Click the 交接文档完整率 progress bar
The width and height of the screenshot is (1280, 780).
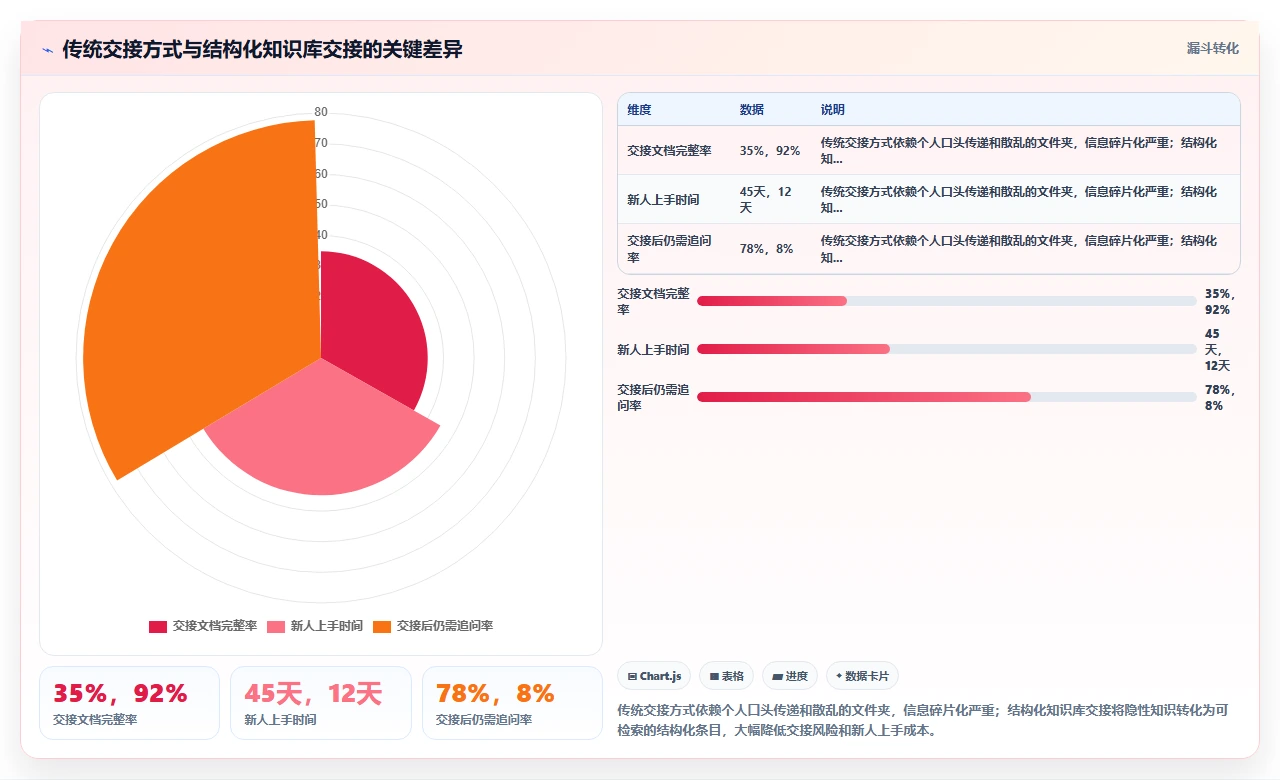pos(947,301)
